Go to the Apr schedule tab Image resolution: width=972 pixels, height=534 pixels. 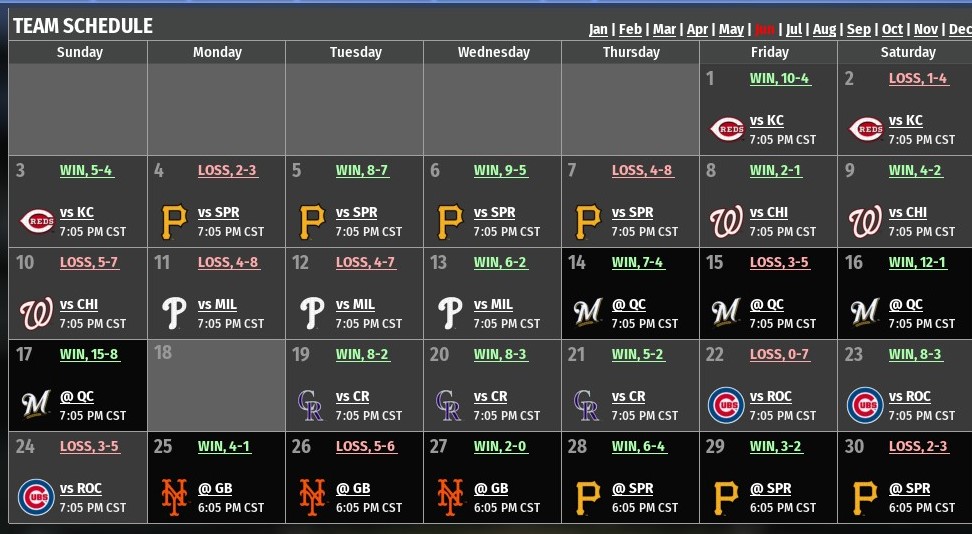point(697,30)
